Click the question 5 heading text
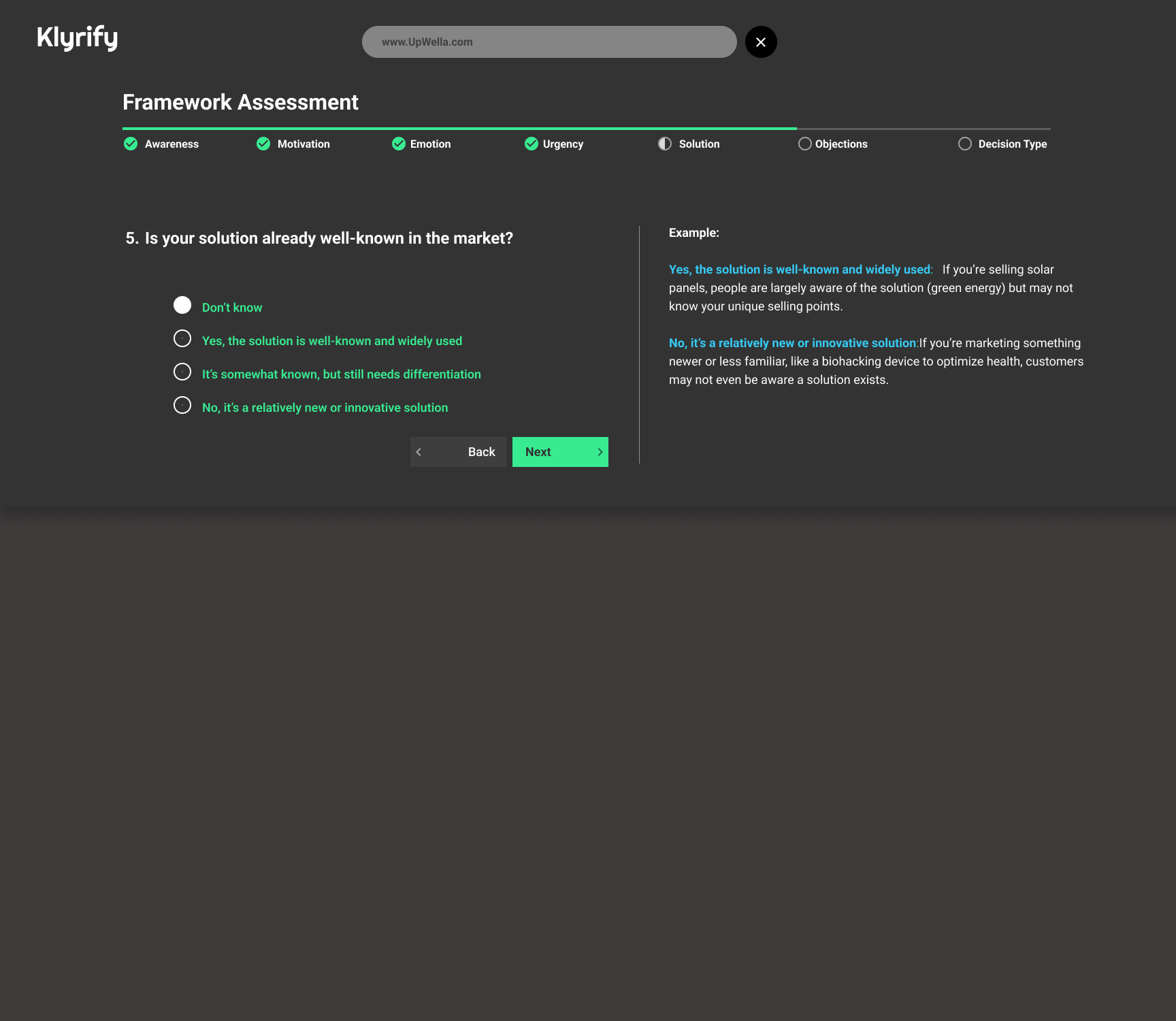The height and width of the screenshot is (1021, 1176). point(319,238)
